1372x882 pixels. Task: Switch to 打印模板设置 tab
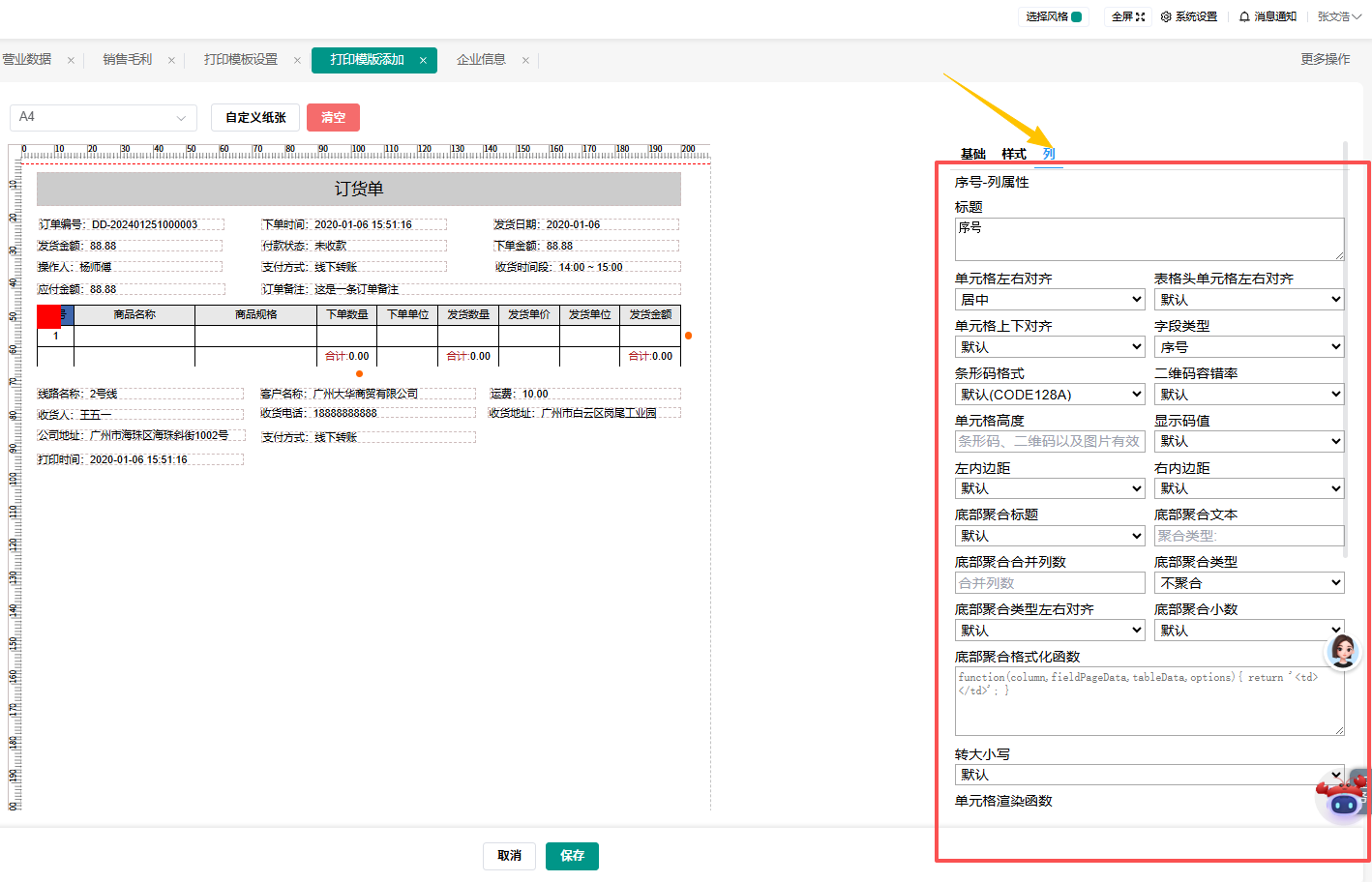[241, 60]
